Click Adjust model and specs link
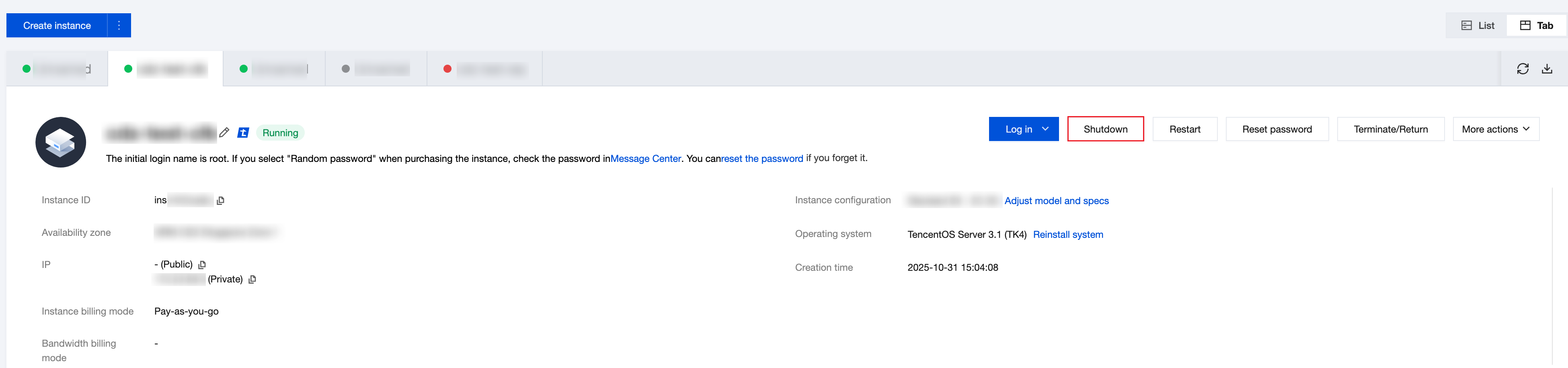Screen dimensions: 1568x368 pyautogui.click(x=1056, y=201)
